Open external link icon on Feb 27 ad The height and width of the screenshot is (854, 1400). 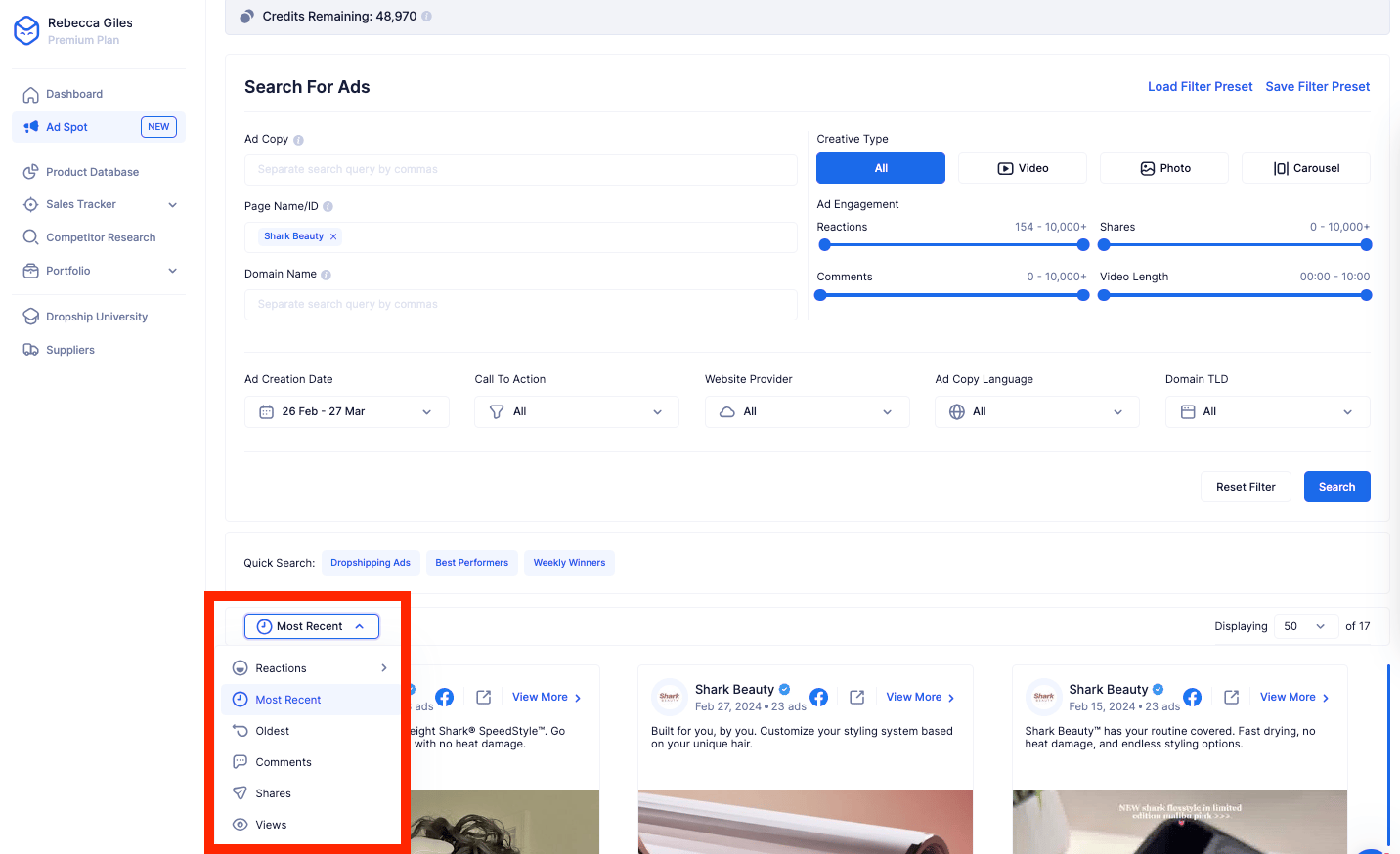click(x=856, y=697)
